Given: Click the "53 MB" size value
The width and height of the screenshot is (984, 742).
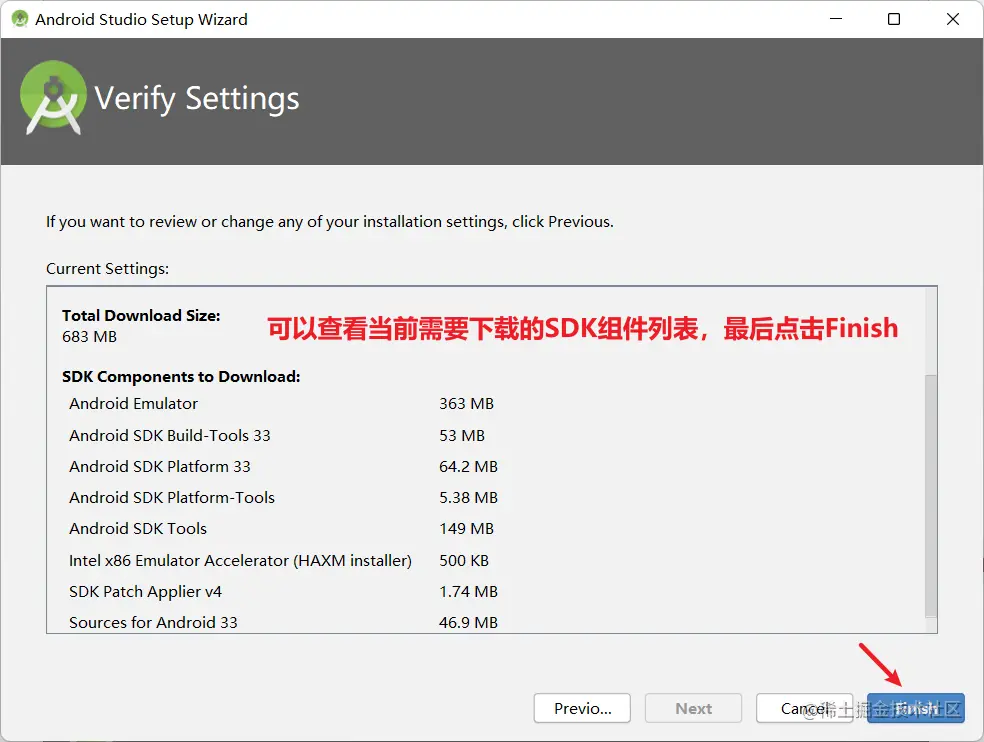Looking at the screenshot, I should [x=462, y=436].
